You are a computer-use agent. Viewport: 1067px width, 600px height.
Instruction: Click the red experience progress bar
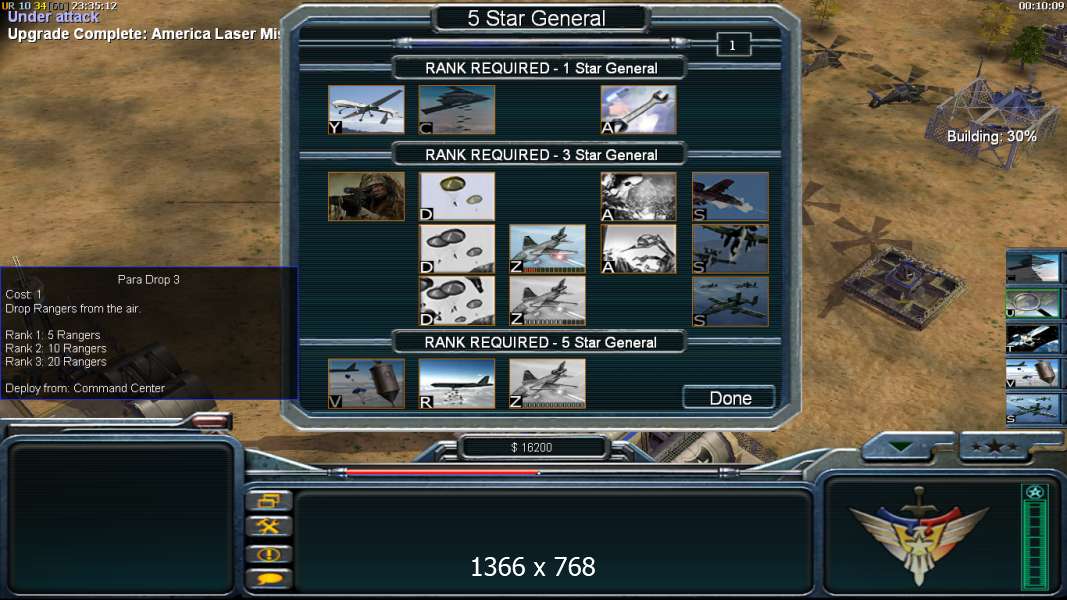(443, 471)
